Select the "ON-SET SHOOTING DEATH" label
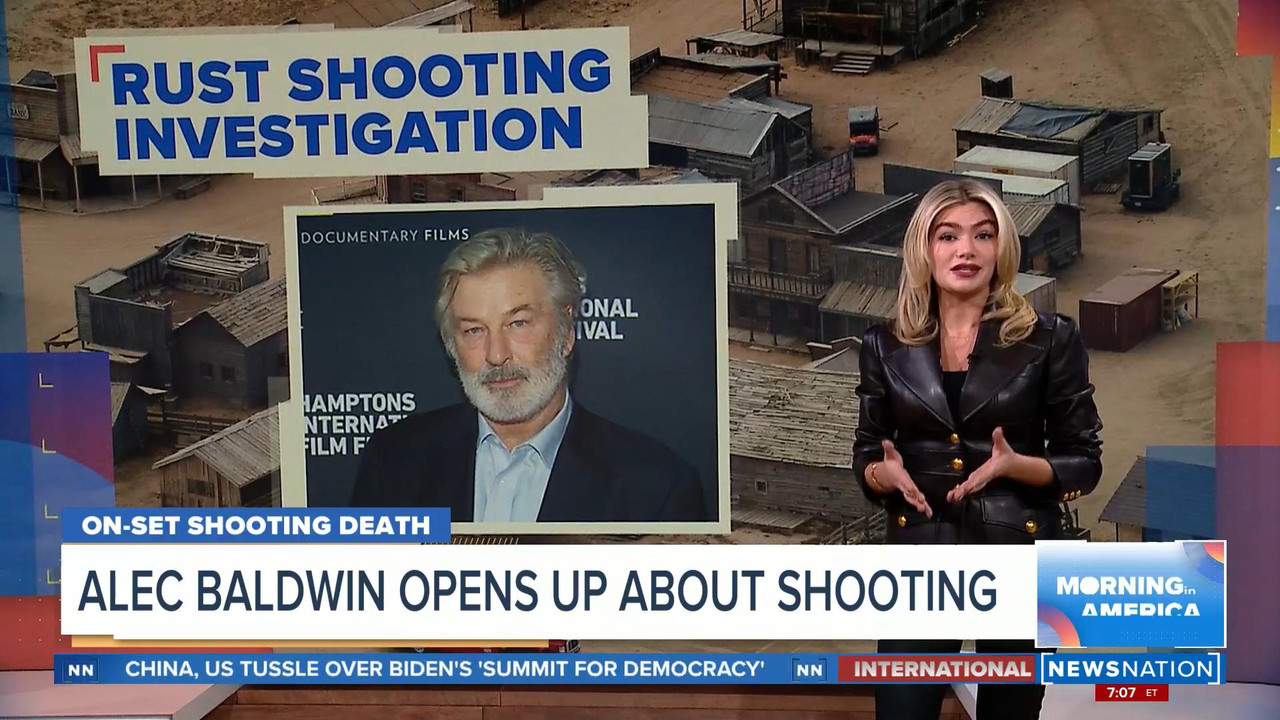Image resolution: width=1280 pixels, height=720 pixels. (x=256, y=525)
